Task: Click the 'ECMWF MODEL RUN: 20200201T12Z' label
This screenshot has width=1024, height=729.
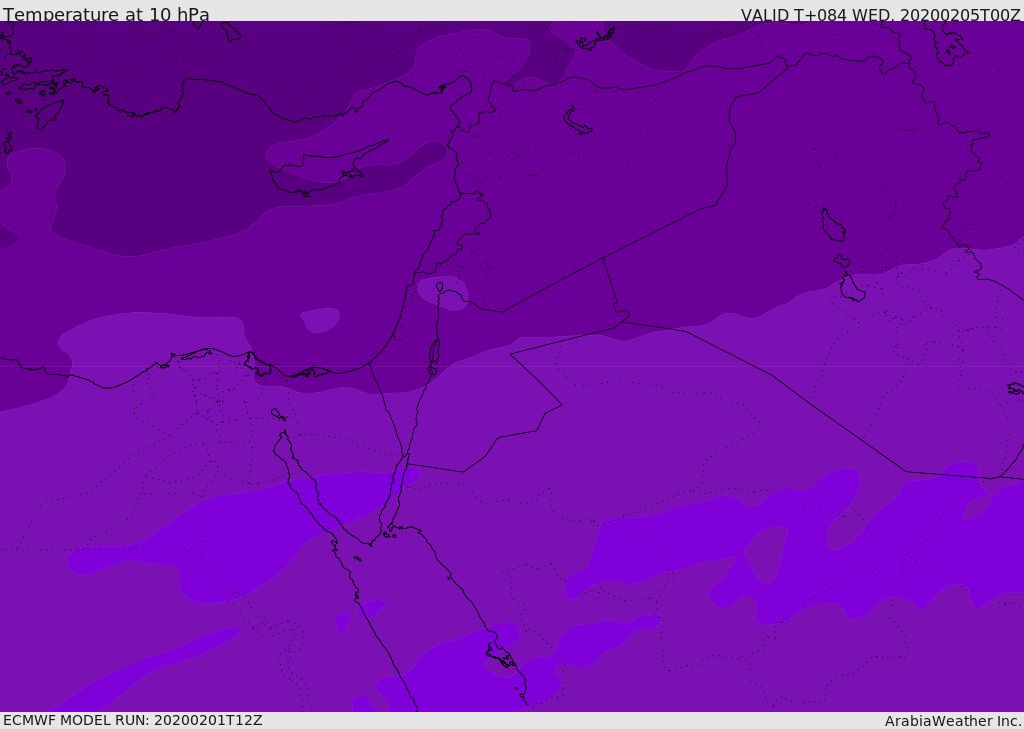Action: (x=133, y=720)
